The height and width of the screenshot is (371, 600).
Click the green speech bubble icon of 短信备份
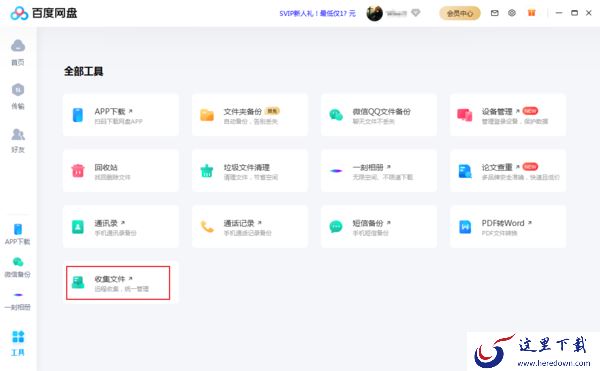(336, 226)
